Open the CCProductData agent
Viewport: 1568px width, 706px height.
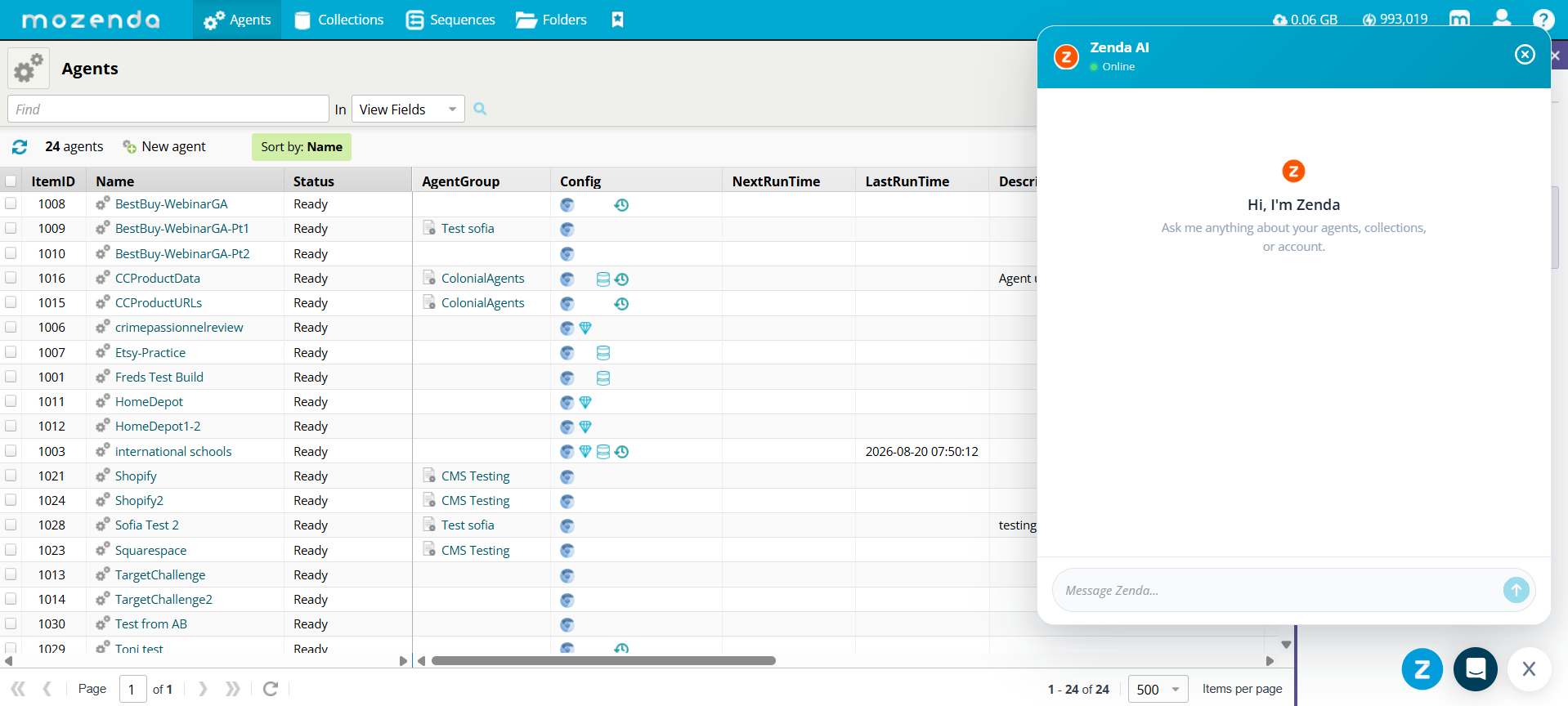pos(158,278)
